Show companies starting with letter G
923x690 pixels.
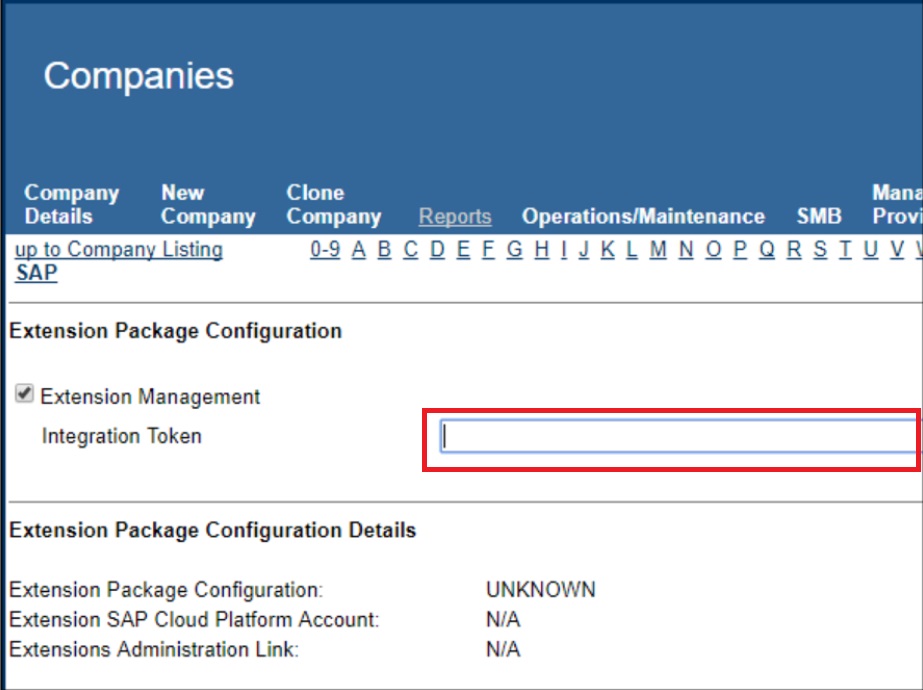click(514, 250)
